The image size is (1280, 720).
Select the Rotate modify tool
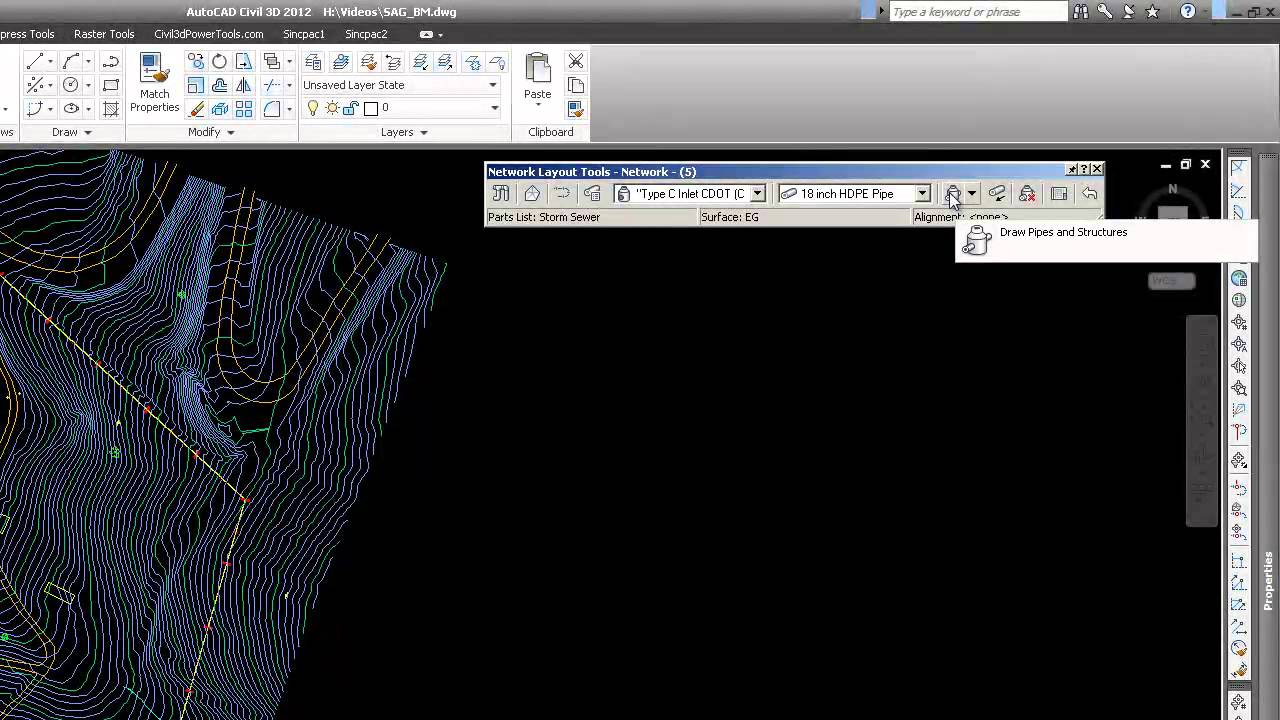(220, 62)
